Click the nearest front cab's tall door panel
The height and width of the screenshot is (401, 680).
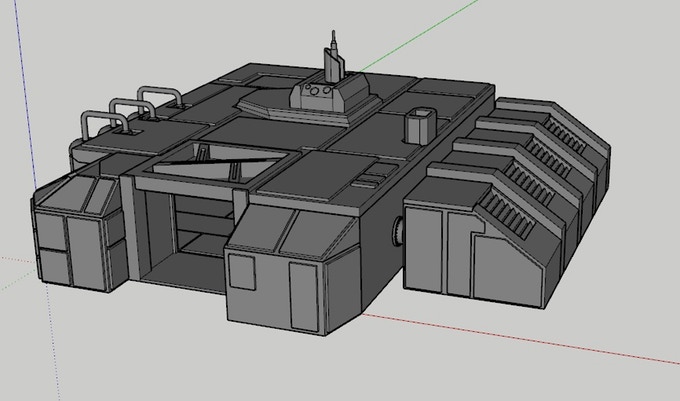click(304, 297)
